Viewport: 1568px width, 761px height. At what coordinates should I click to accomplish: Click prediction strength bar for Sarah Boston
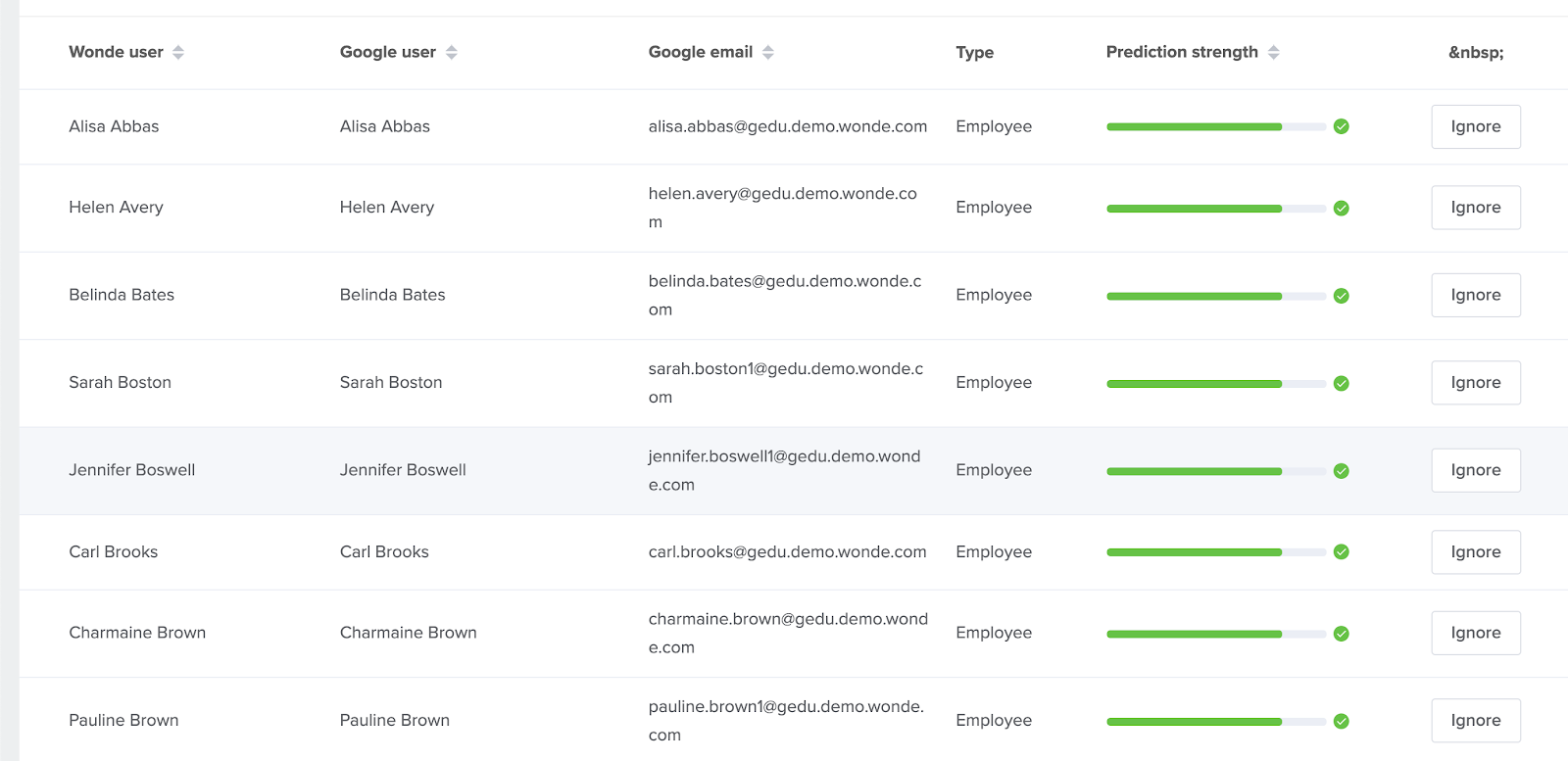1216,383
